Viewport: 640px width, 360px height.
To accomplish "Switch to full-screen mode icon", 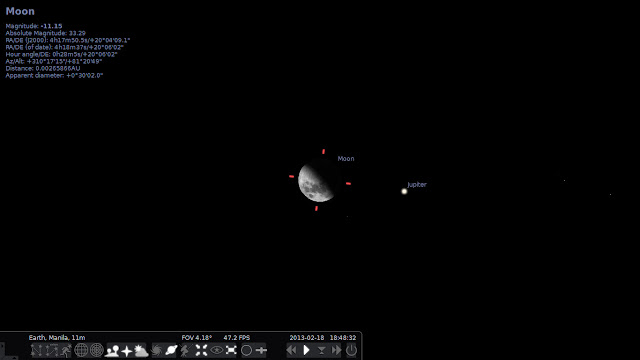I will pyautogui.click(x=231, y=350).
